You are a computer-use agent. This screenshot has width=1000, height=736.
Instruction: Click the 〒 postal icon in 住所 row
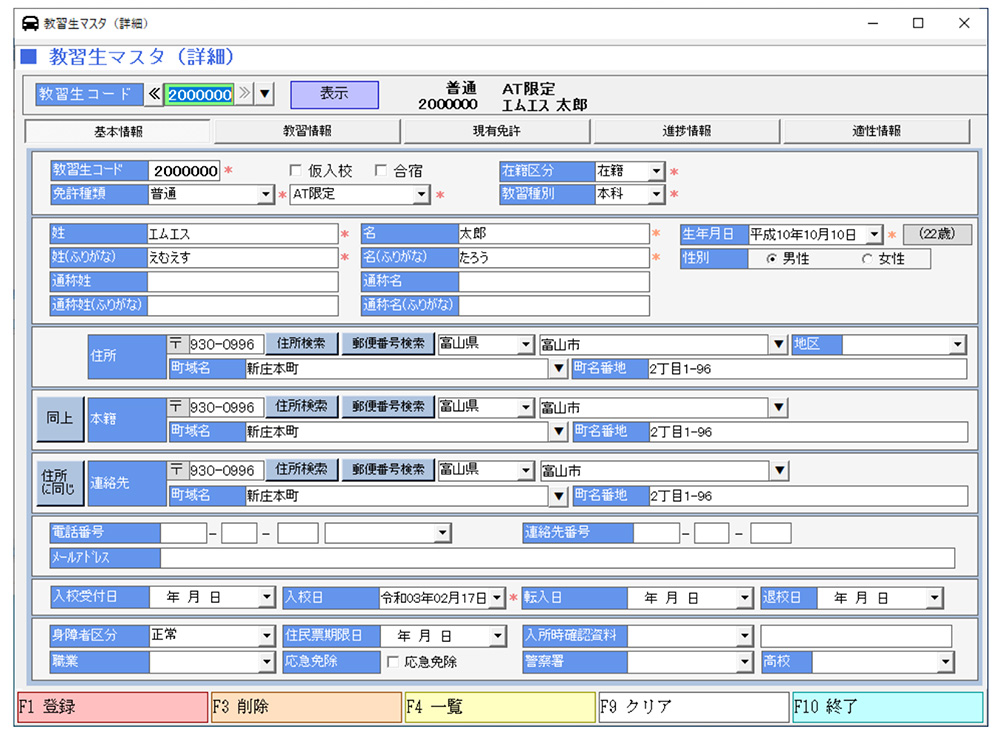177,344
